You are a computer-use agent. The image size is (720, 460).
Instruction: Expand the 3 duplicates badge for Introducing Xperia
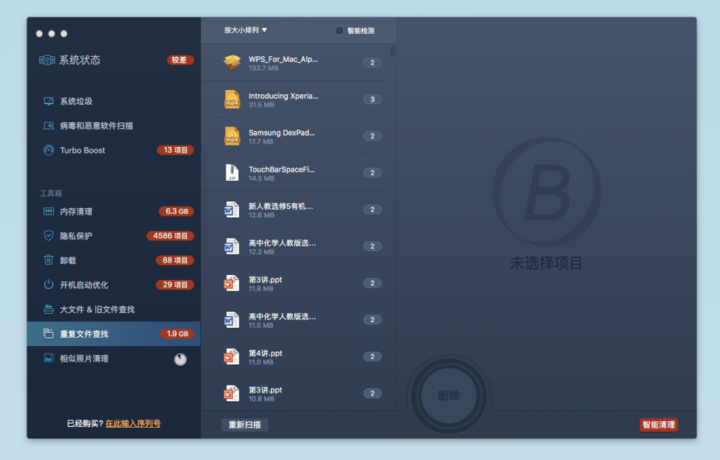(x=372, y=99)
